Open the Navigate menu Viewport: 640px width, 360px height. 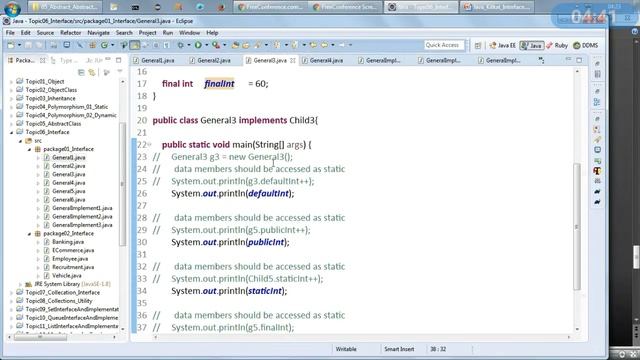98,33
